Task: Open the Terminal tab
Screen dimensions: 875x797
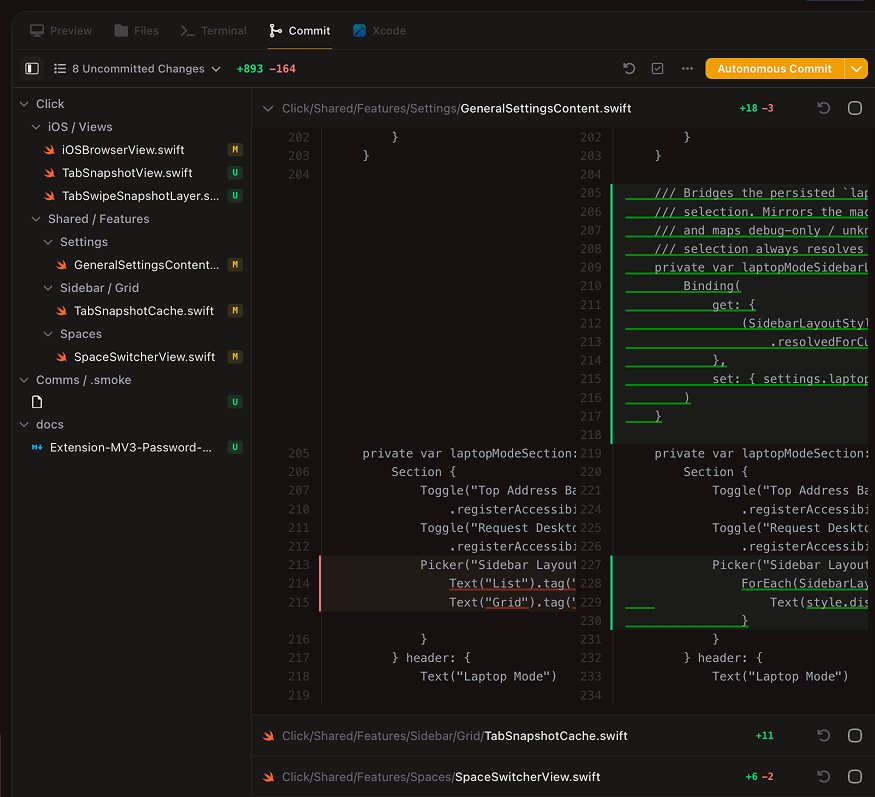Action: [x=214, y=31]
